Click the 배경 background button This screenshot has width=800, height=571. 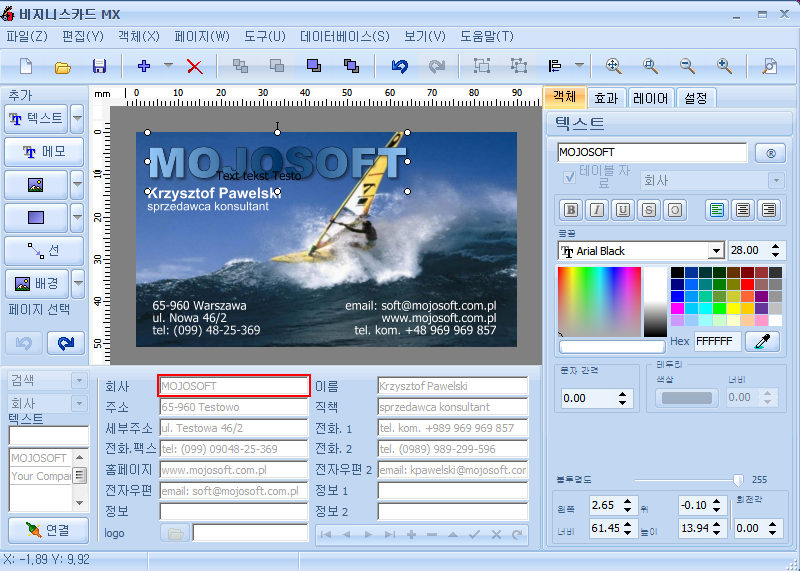(37, 284)
